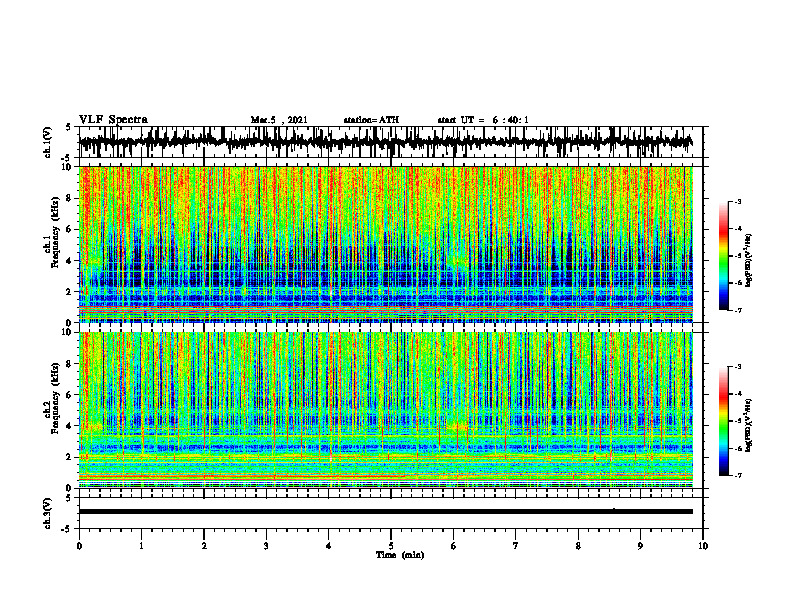Click the ch.2 colorbar "-7" tick label
The width and height of the screenshot is (792, 612).
click(738, 475)
